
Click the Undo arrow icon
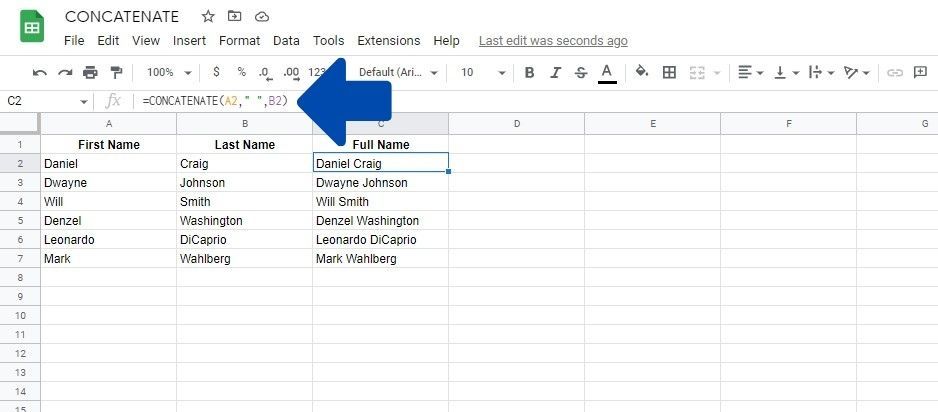coord(39,72)
